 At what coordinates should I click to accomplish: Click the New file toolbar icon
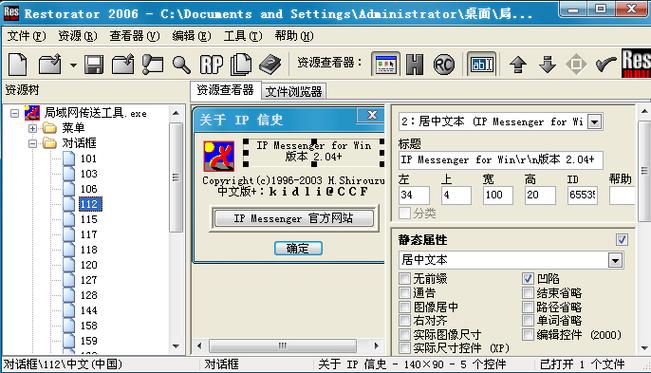coord(18,64)
